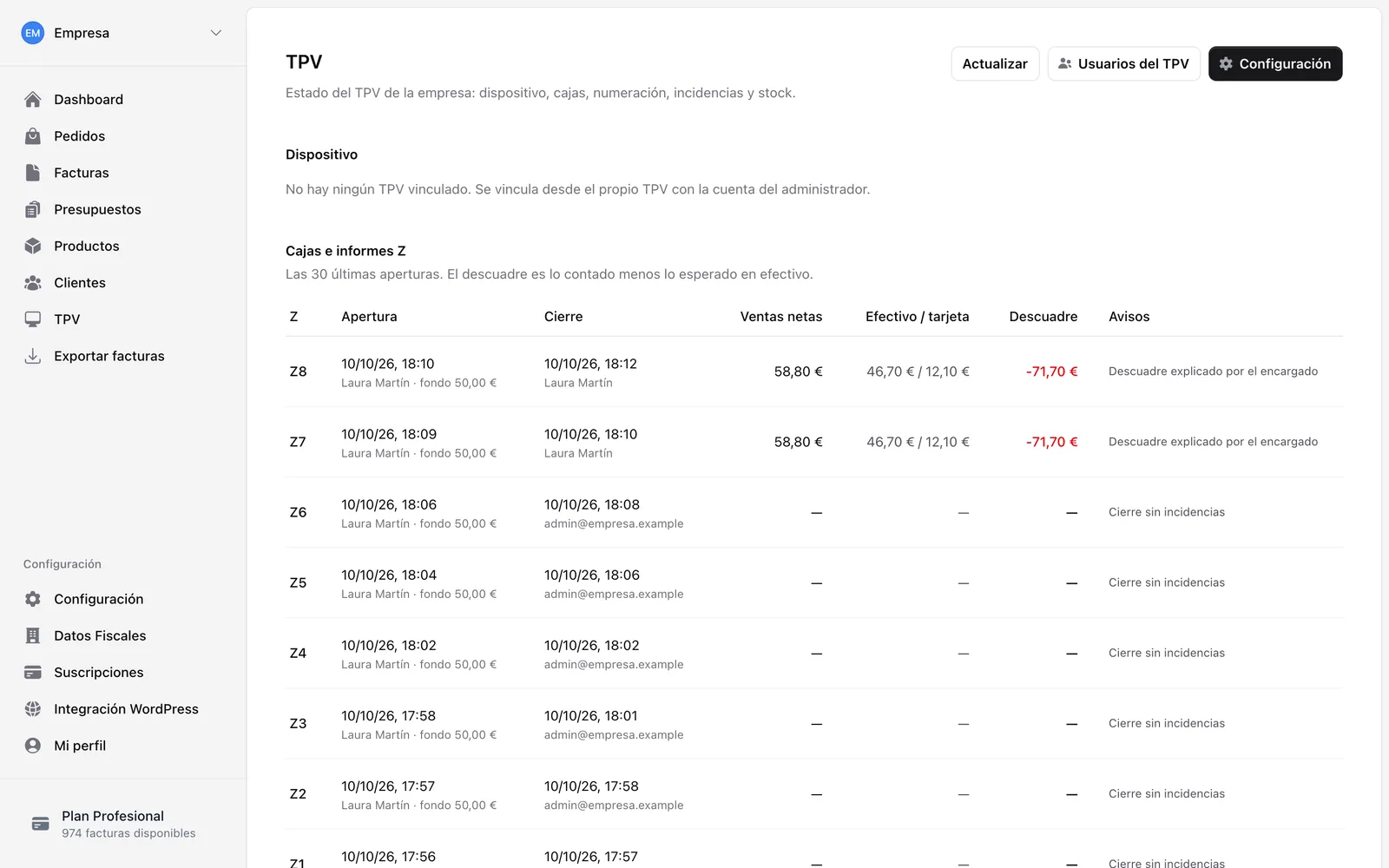Click the Ventas netas column header
This screenshot has height=868, width=1389.
click(x=781, y=317)
